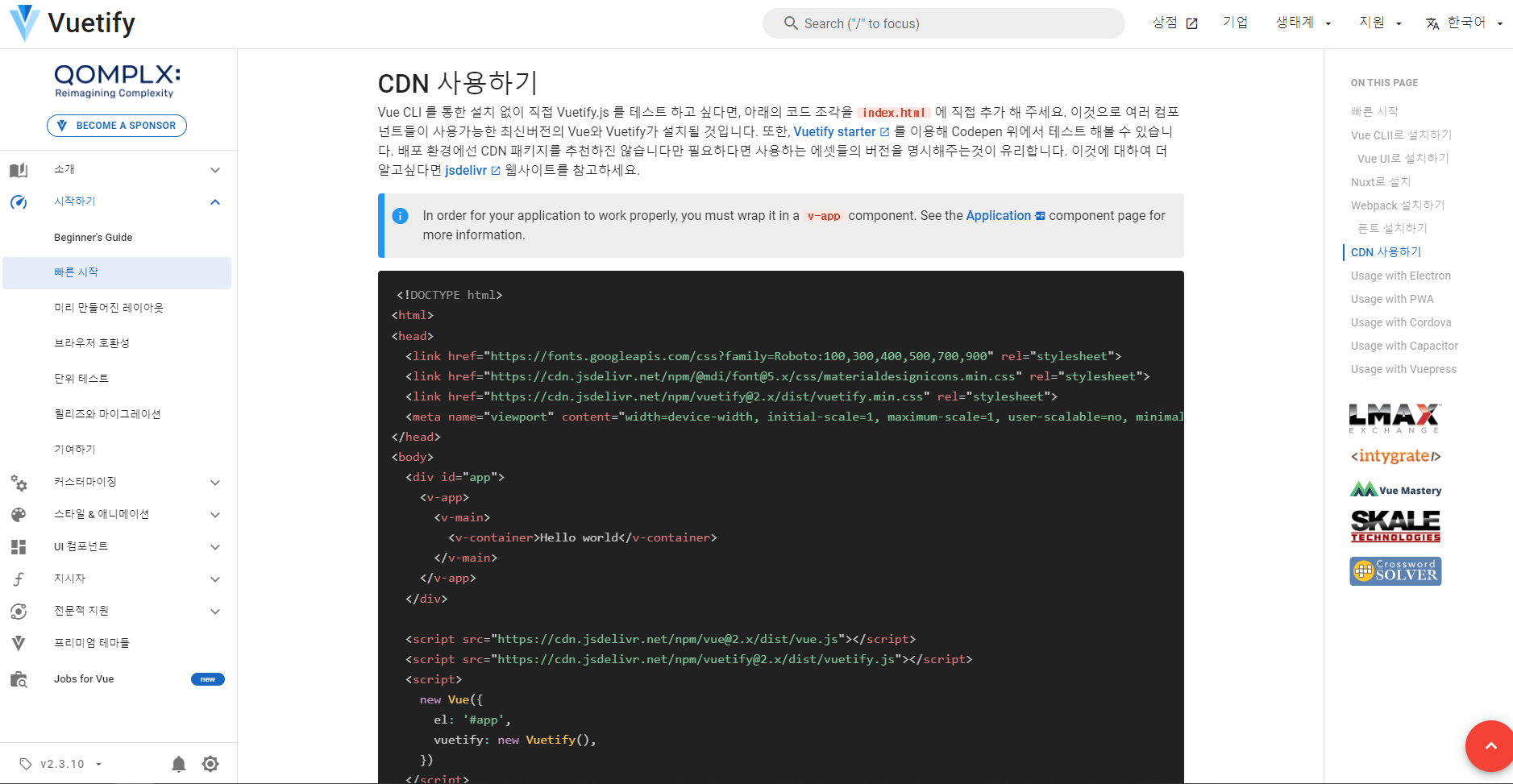
Task: Click the QOMPLX sponsor logo
Action: [x=118, y=81]
